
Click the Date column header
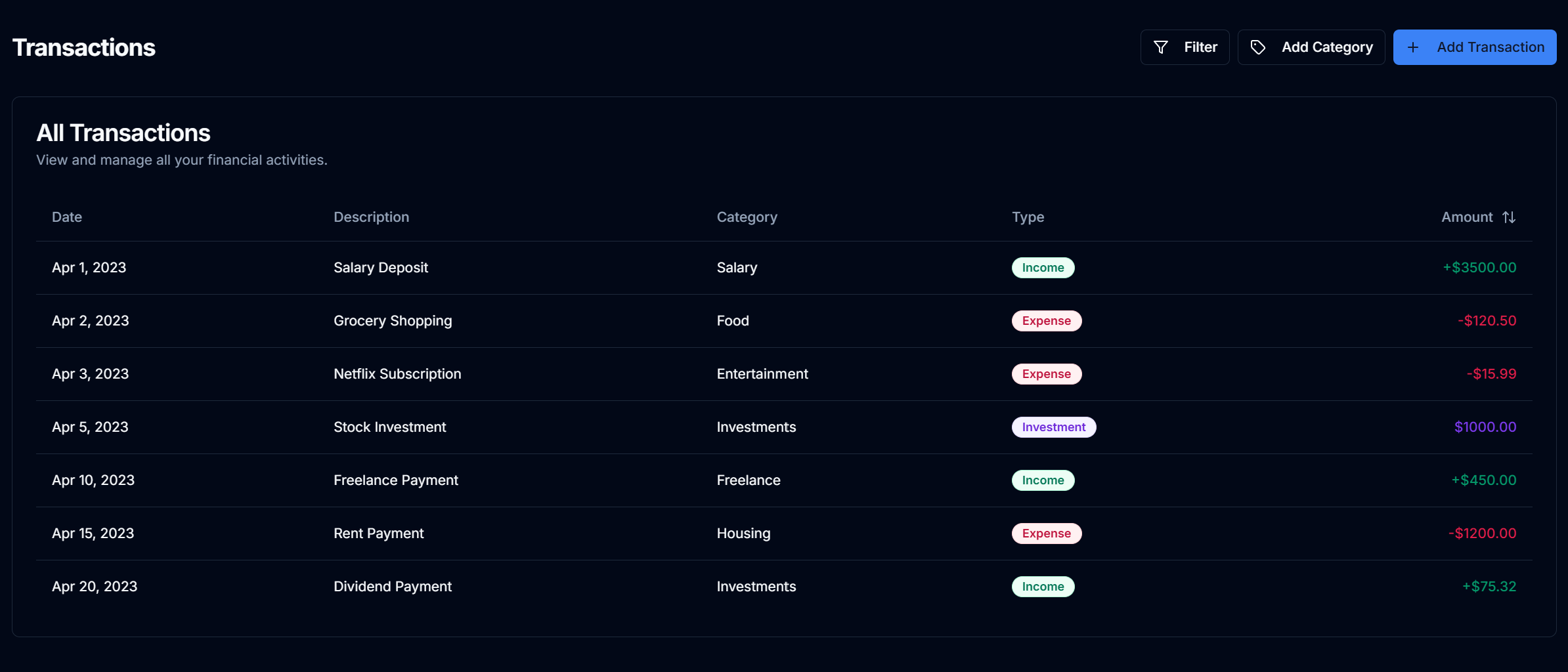67,217
